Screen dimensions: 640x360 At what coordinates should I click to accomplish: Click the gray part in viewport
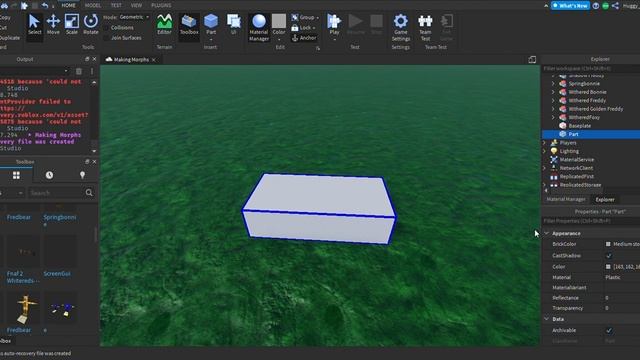click(319, 208)
